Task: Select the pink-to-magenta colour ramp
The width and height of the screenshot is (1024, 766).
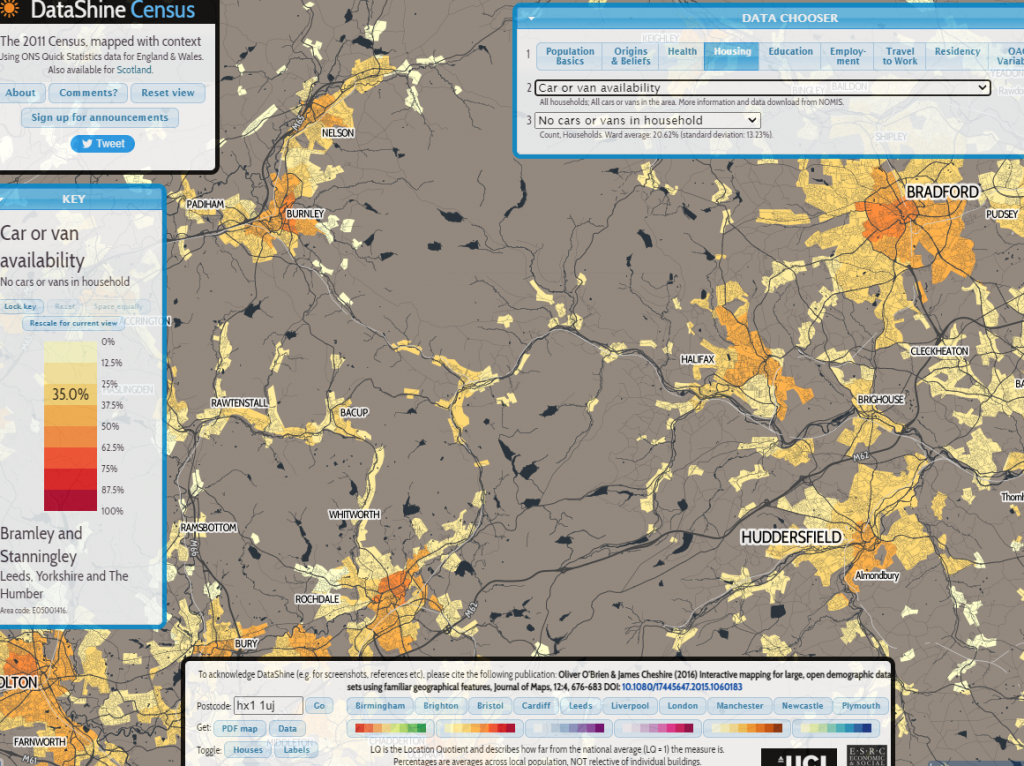Action: coord(658,728)
